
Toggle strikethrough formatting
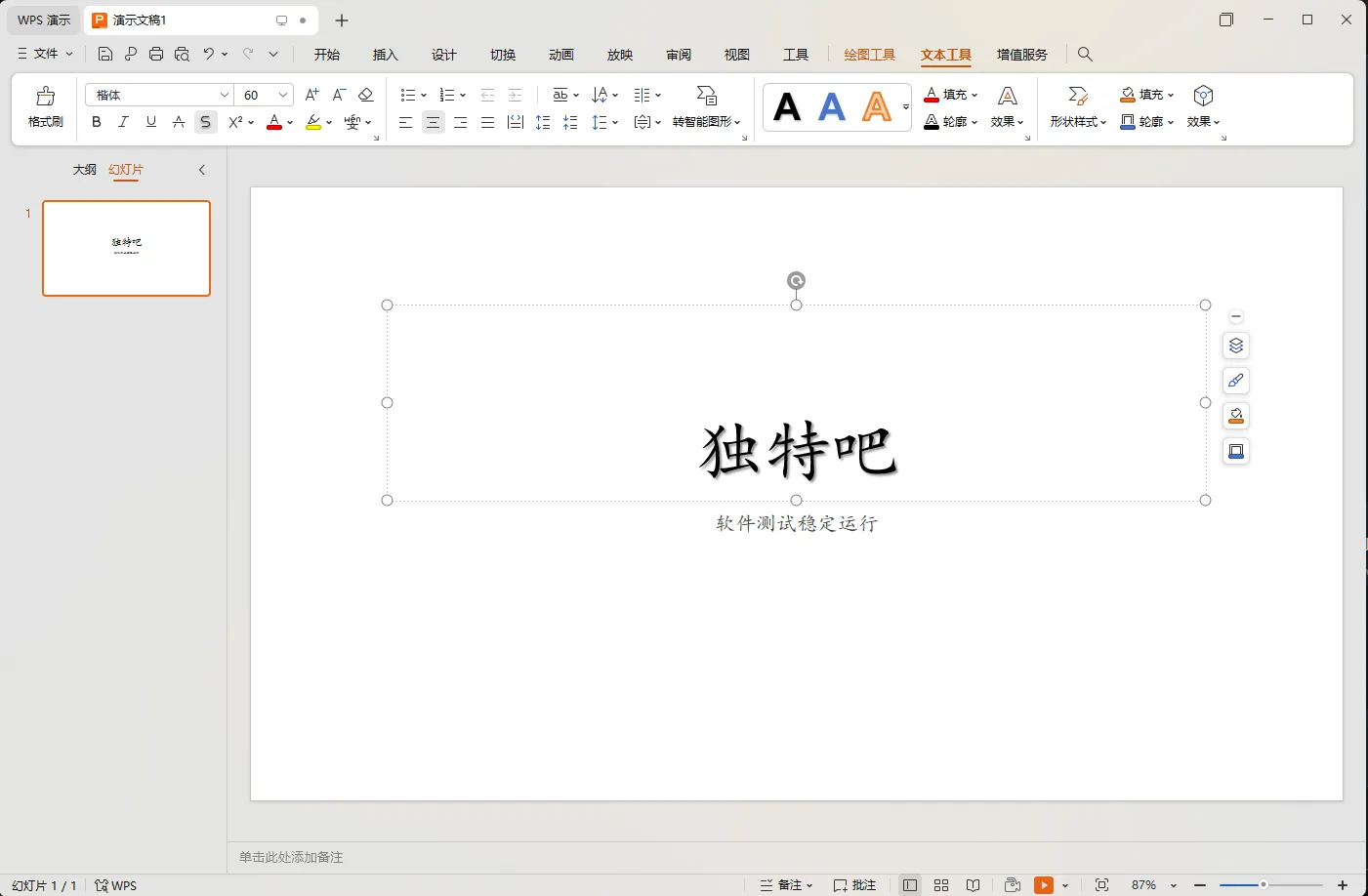205,122
